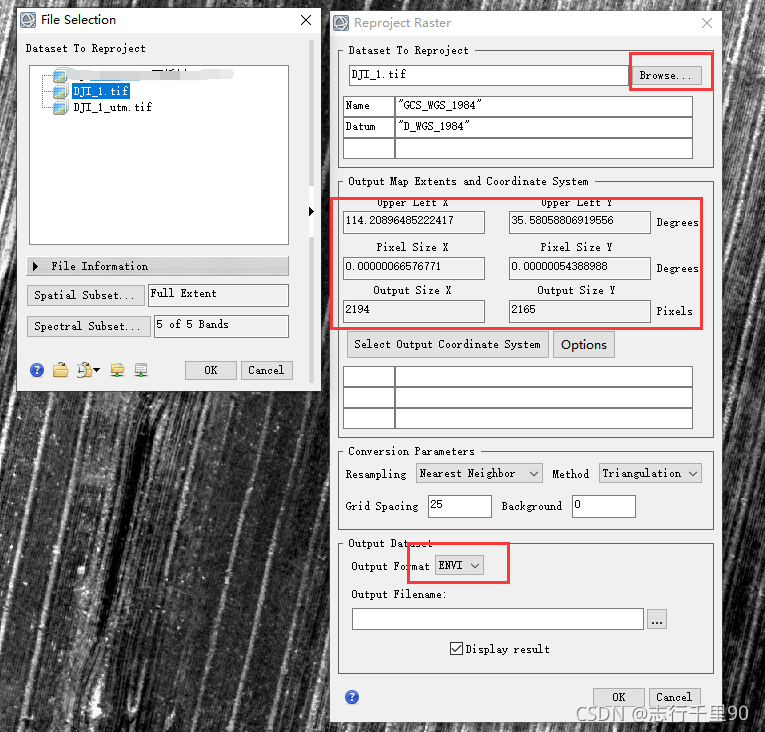Click the output filename browse ellipsis button

[x=656, y=620]
